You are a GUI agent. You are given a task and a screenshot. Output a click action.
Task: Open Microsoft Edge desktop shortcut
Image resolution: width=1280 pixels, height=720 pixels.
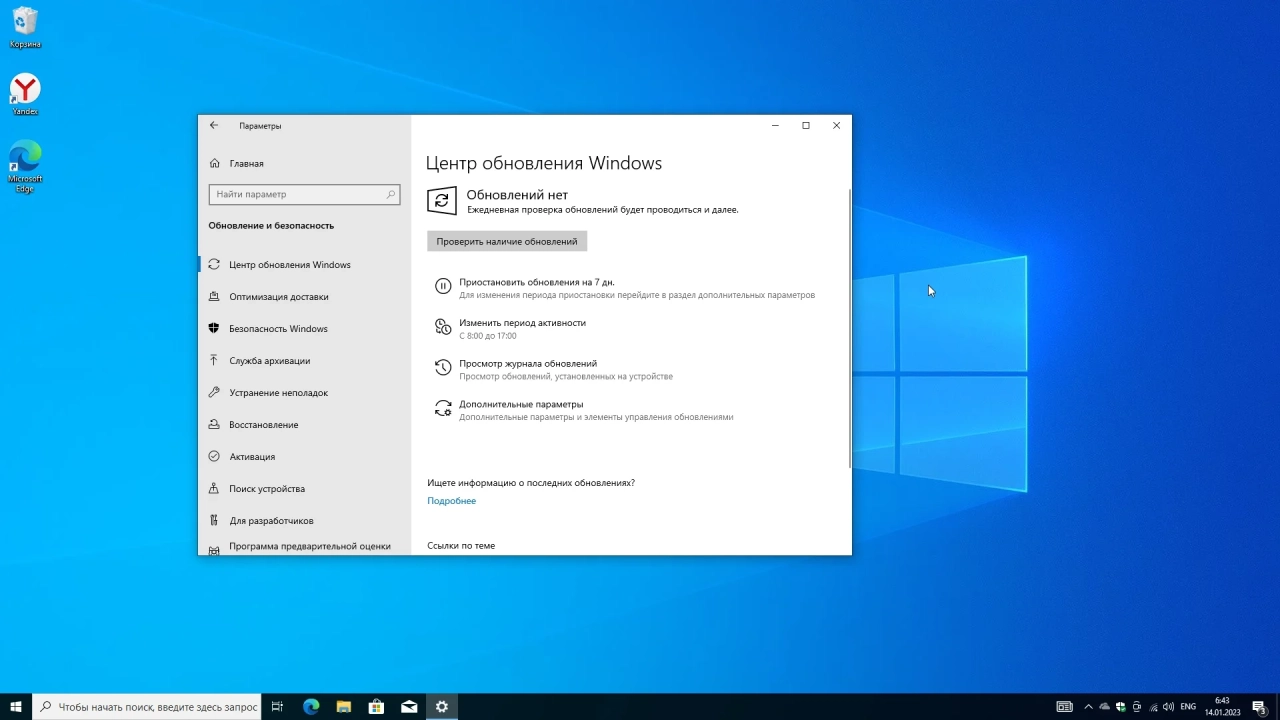point(25,166)
